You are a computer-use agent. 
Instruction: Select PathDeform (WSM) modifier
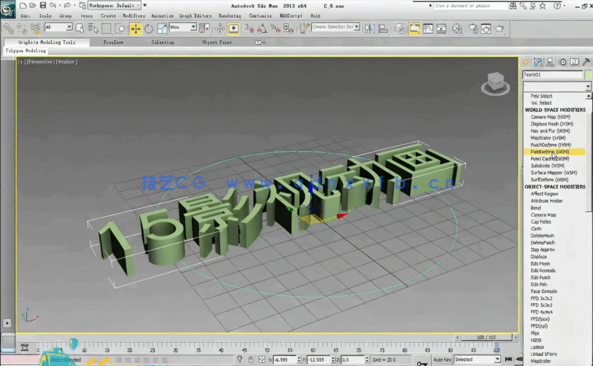click(554, 152)
